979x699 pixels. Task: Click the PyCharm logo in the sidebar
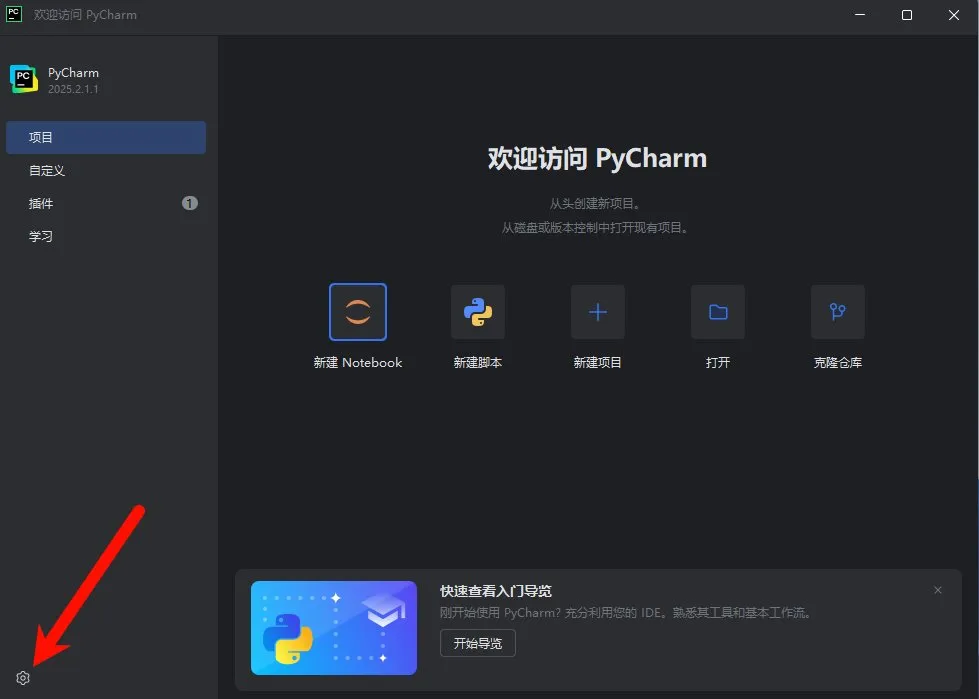[x=24, y=79]
